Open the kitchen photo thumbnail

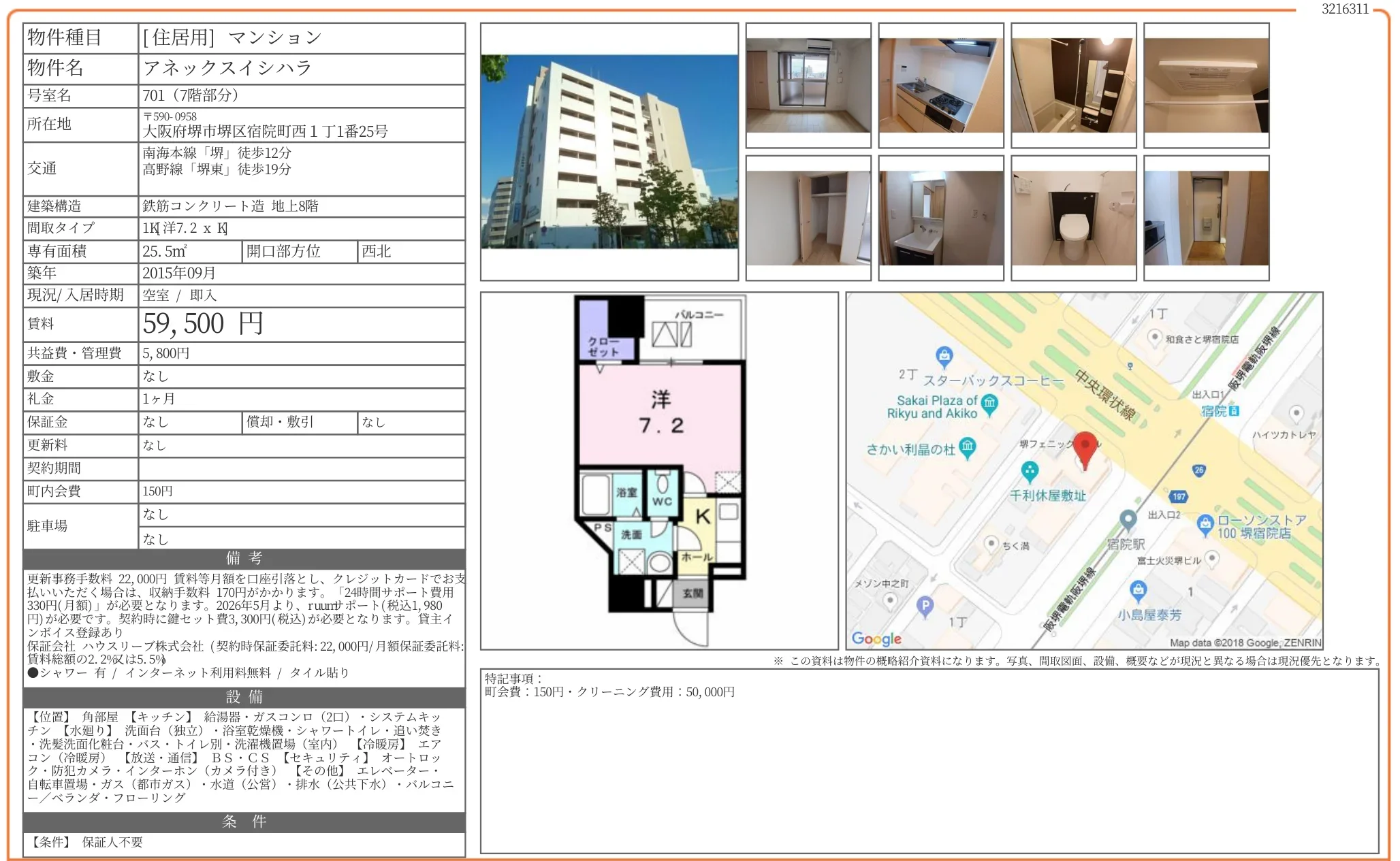[x=941, y=85]
